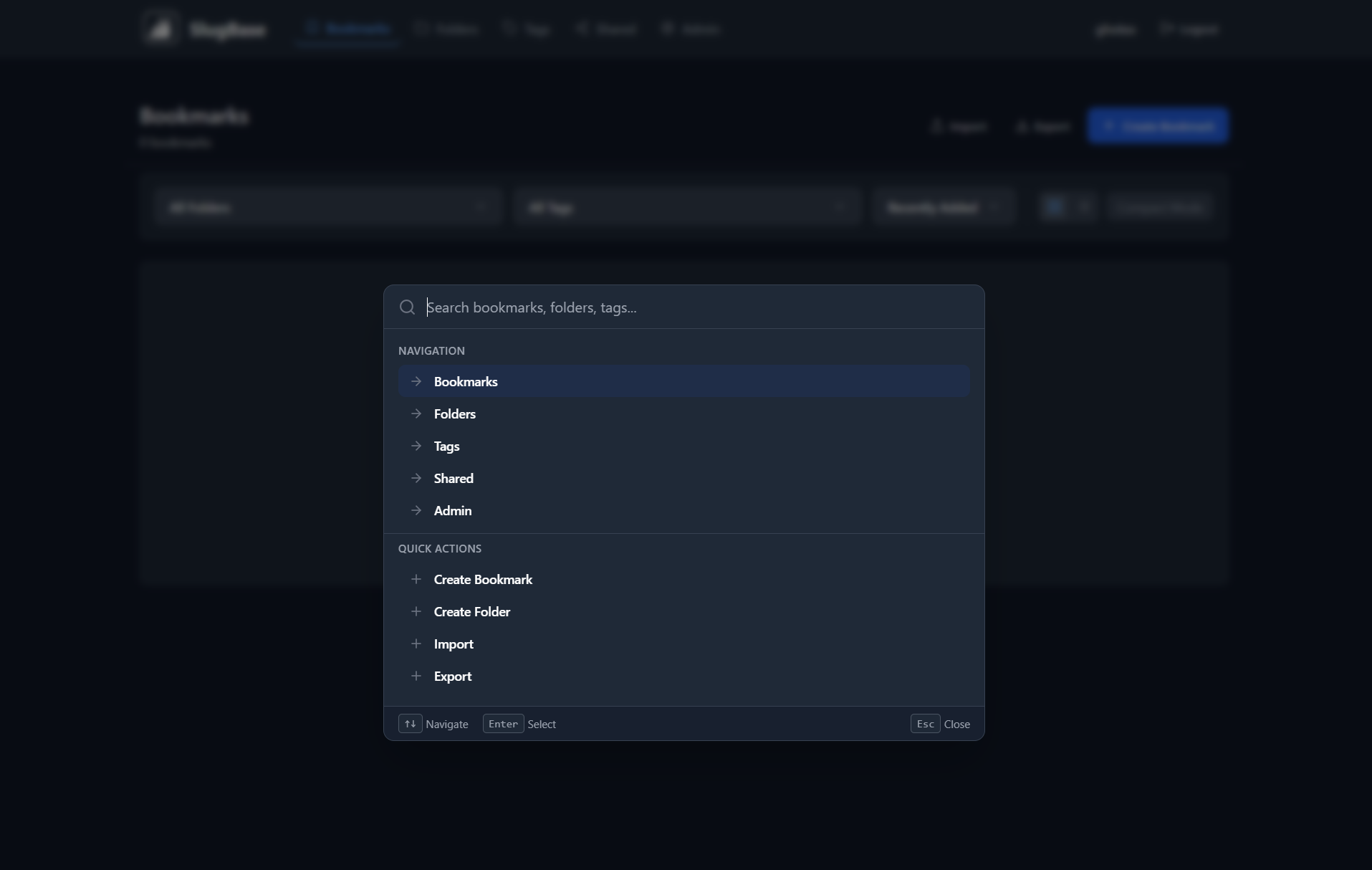Click the Export icon above the filters bar

coord(1022,125)
